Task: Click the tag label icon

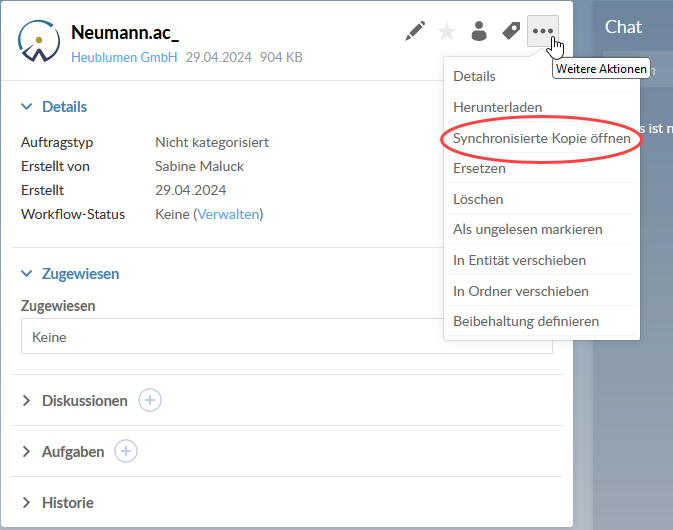Action: pyautogui.click(x=511, y=31)
